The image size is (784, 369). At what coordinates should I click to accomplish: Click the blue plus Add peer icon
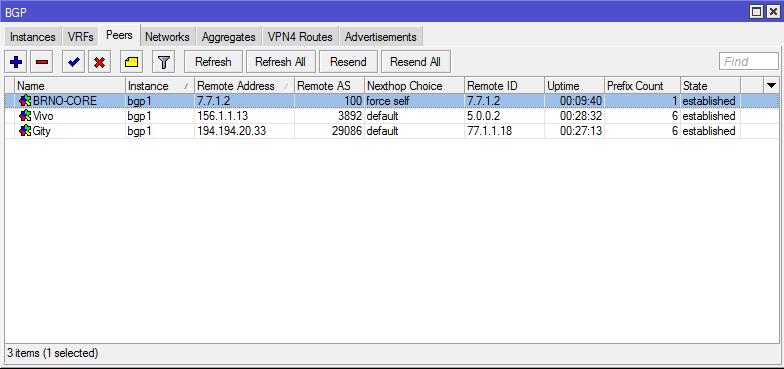point(16,62)
